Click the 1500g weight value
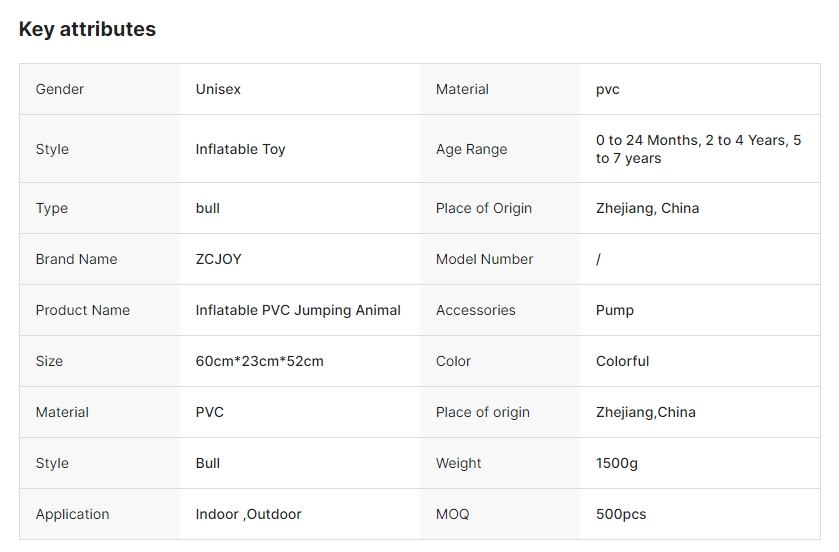The width and height of the screenshot is (839, 552). (616, 463)
